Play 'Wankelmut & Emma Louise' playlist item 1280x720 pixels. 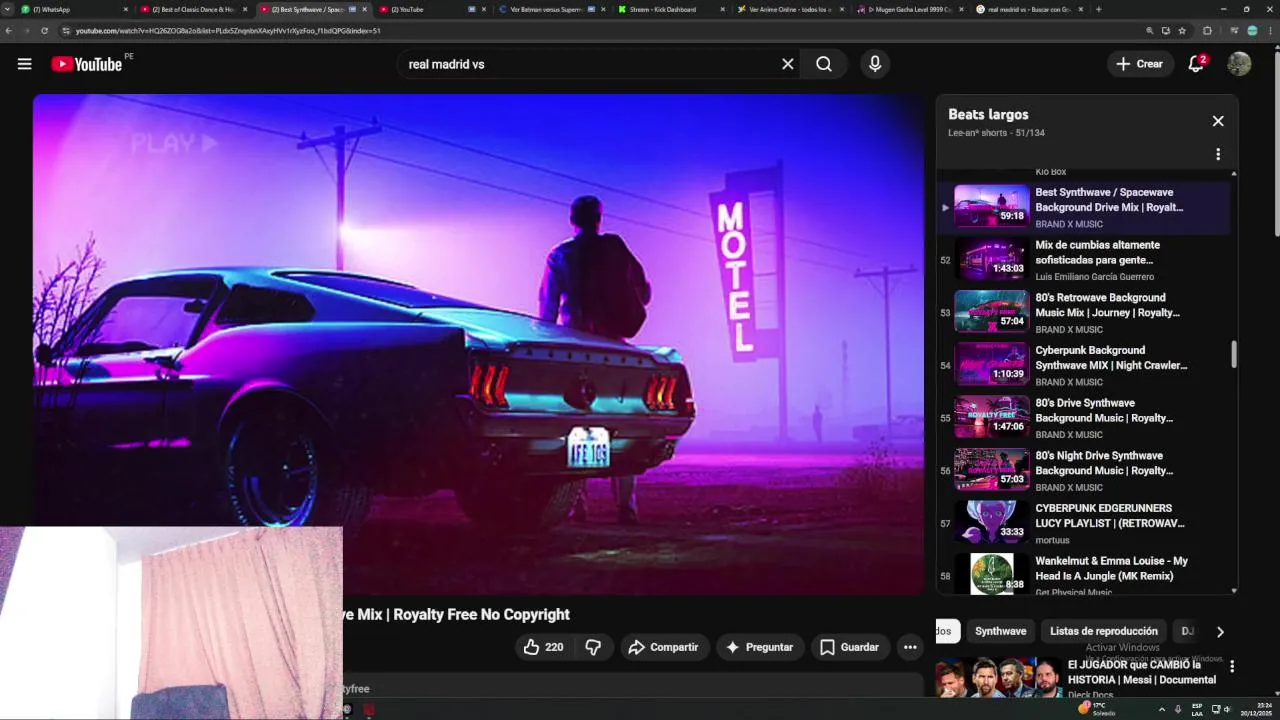1083,574
